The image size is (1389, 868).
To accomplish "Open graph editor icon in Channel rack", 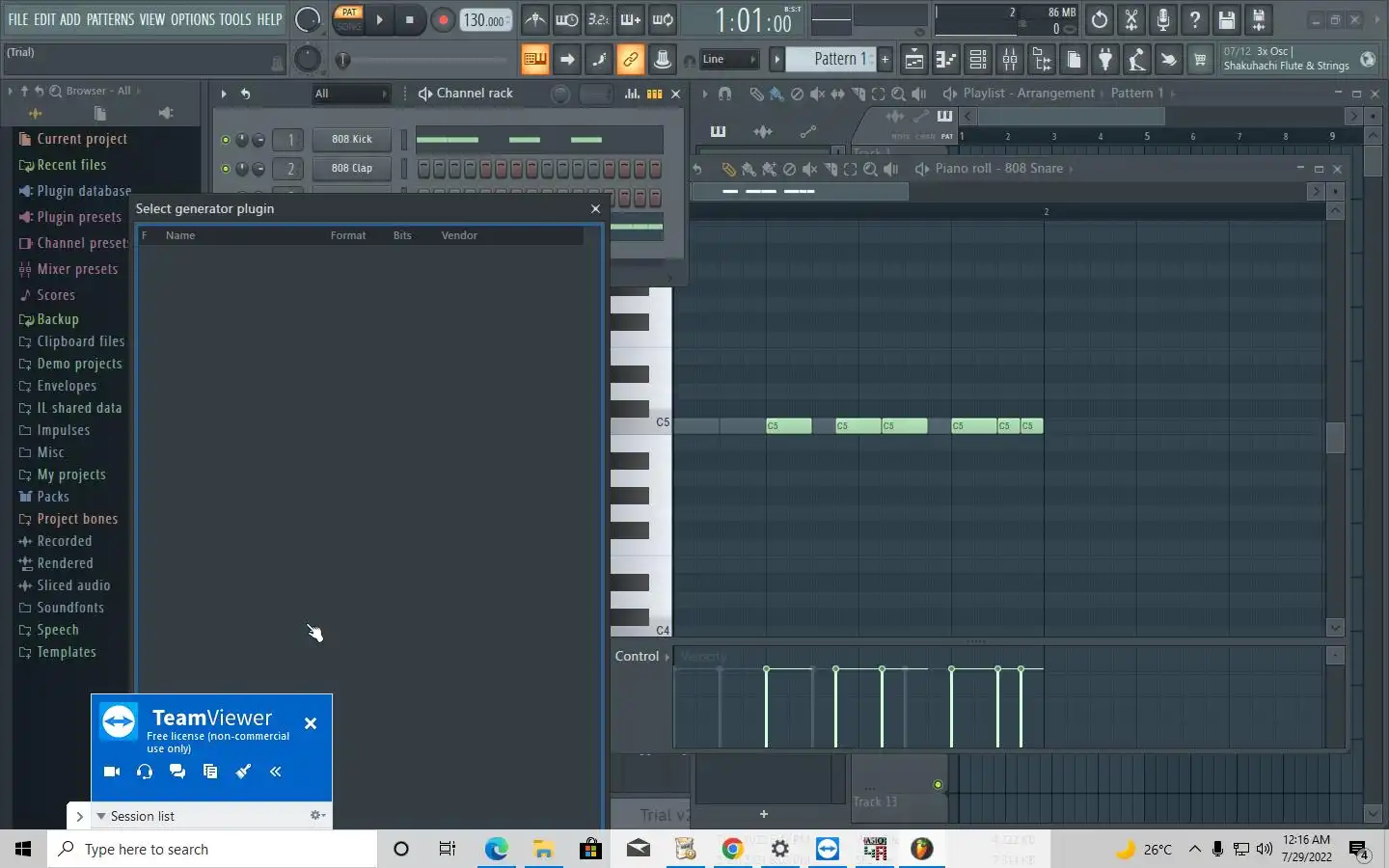I will pos(632,94).
